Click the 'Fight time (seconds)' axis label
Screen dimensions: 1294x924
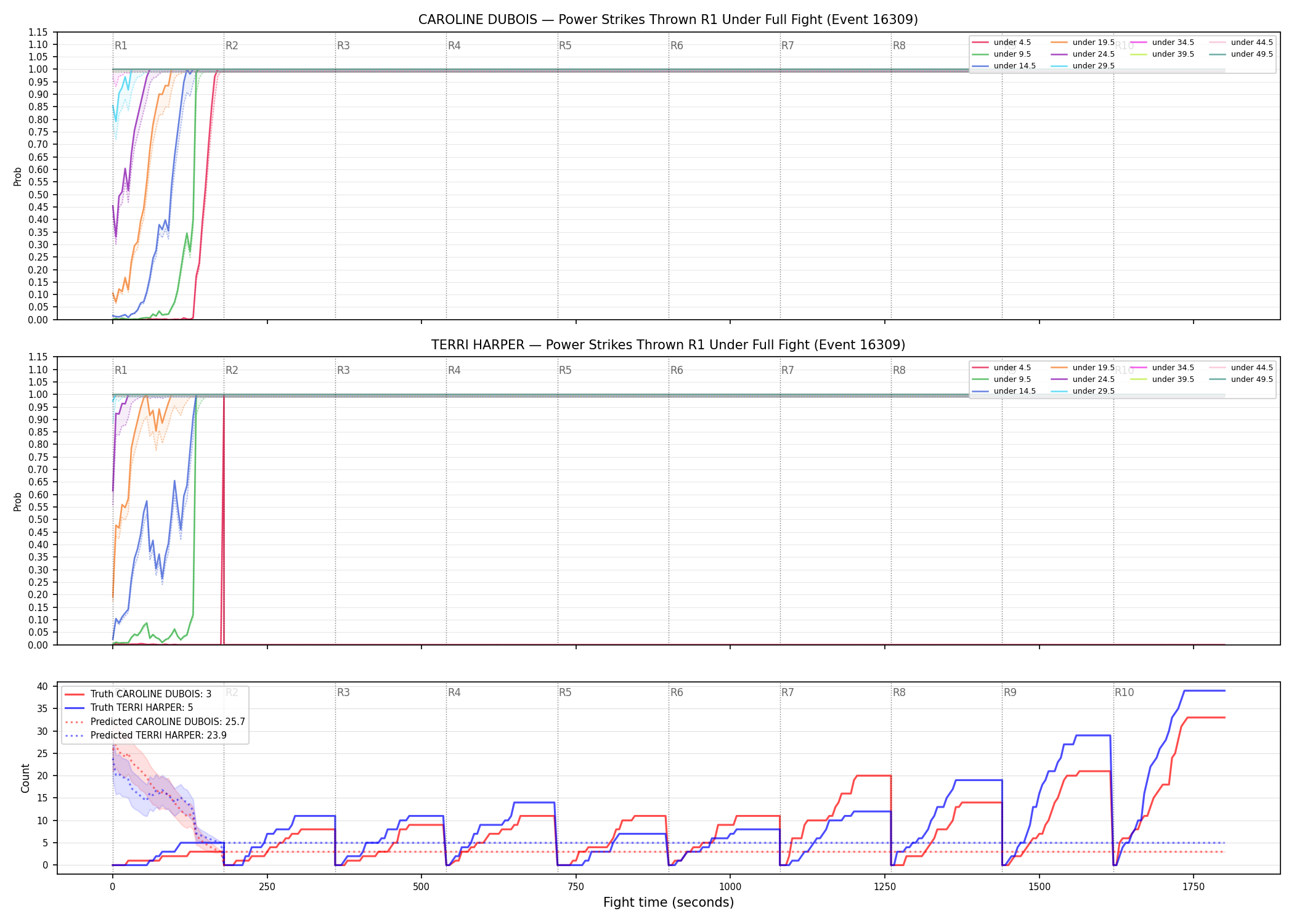[x=669, y=902]
